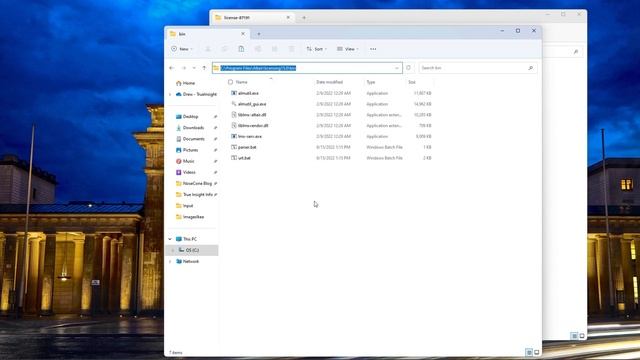
Task: Click the magnifier icon in the Search bin box
Action: tap(530, 68)
